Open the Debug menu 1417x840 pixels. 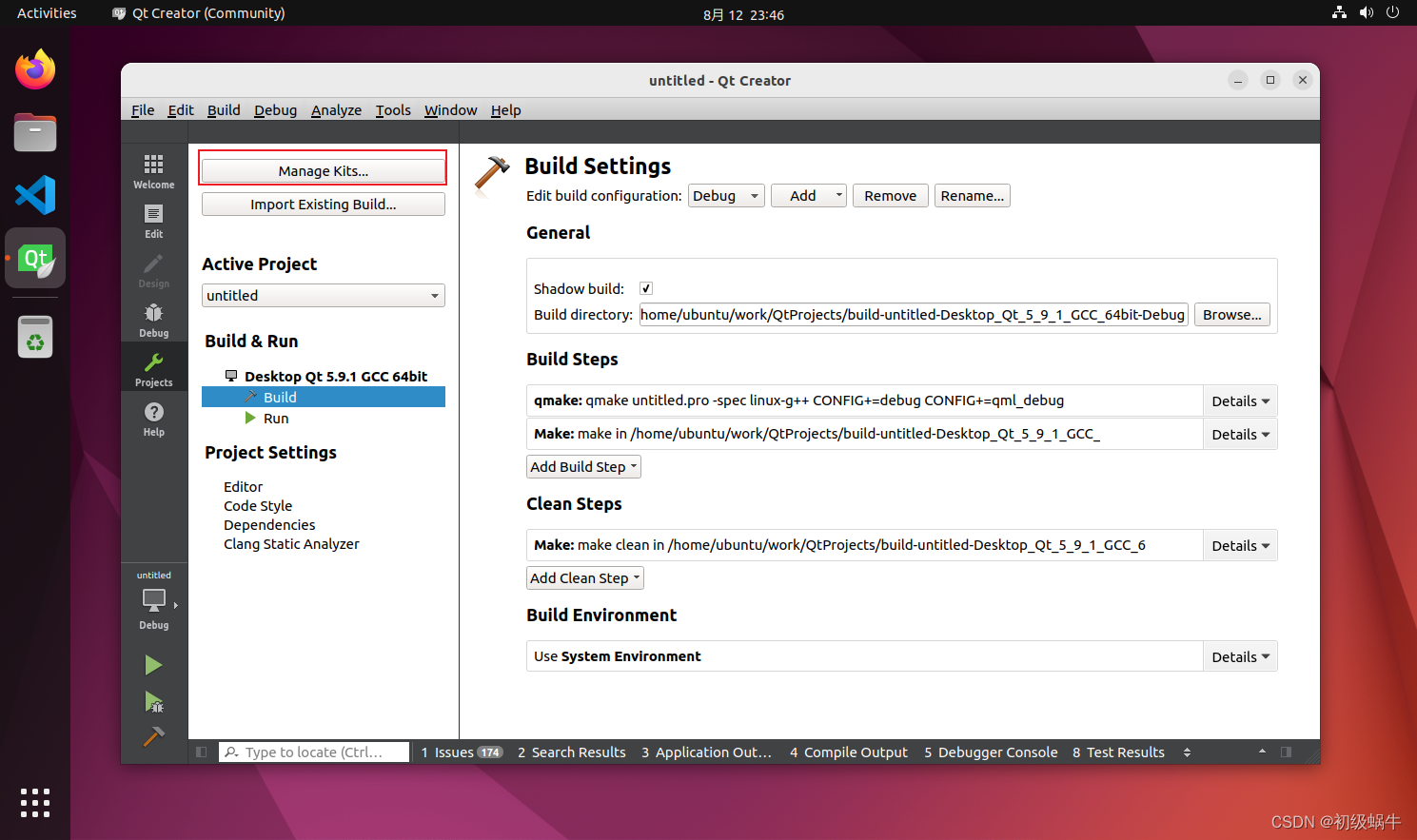pyautogui.click(x=276, y=110)
